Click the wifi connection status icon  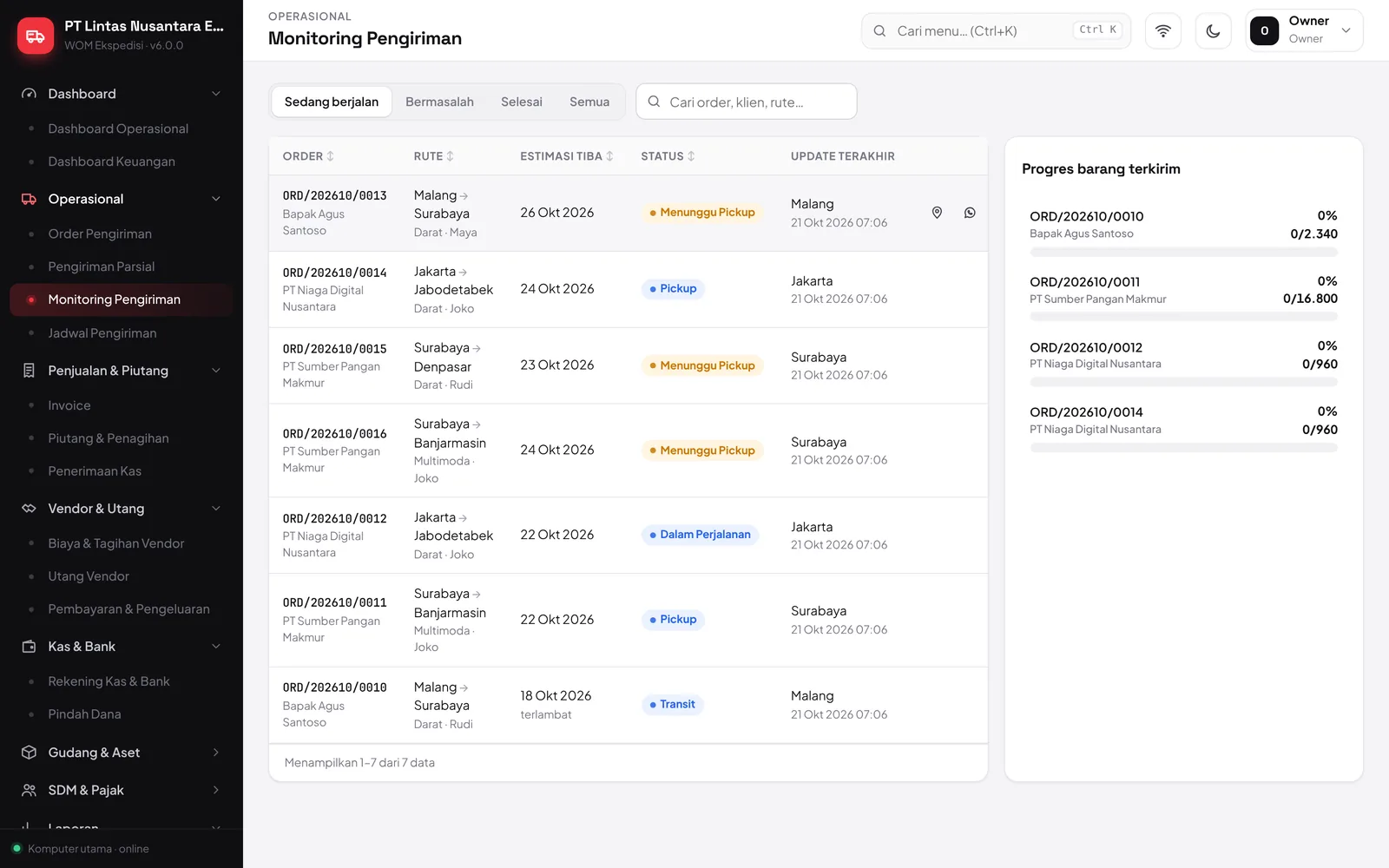point(1163,31)
